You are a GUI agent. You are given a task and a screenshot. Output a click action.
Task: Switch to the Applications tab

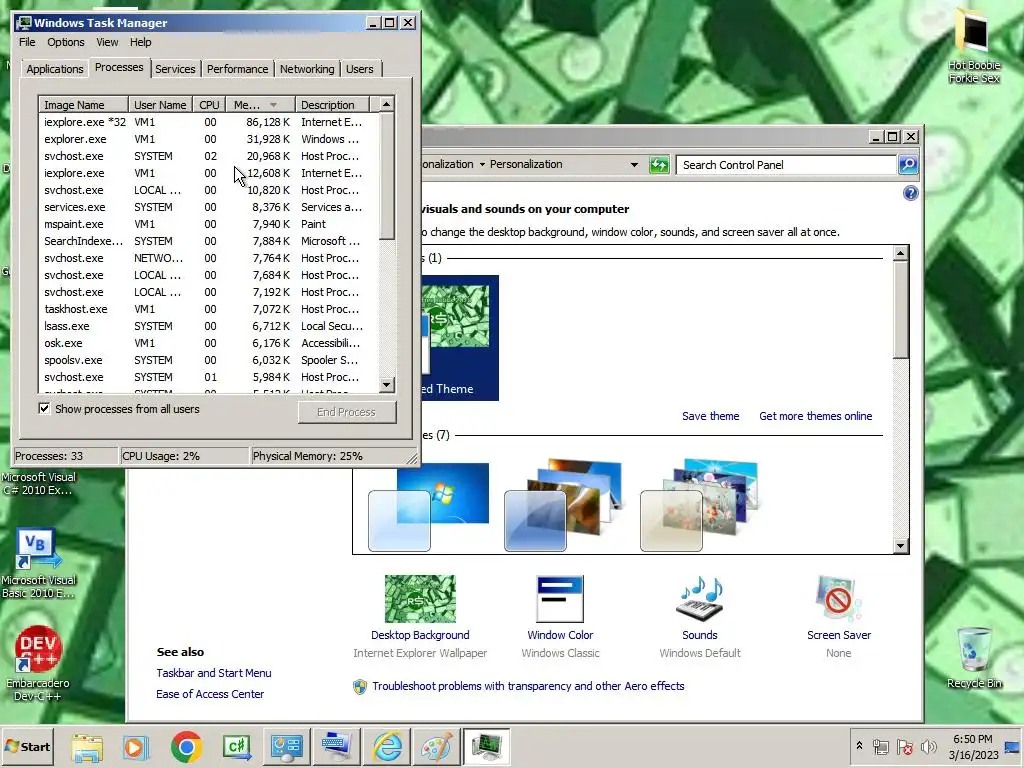click(54, 69)
